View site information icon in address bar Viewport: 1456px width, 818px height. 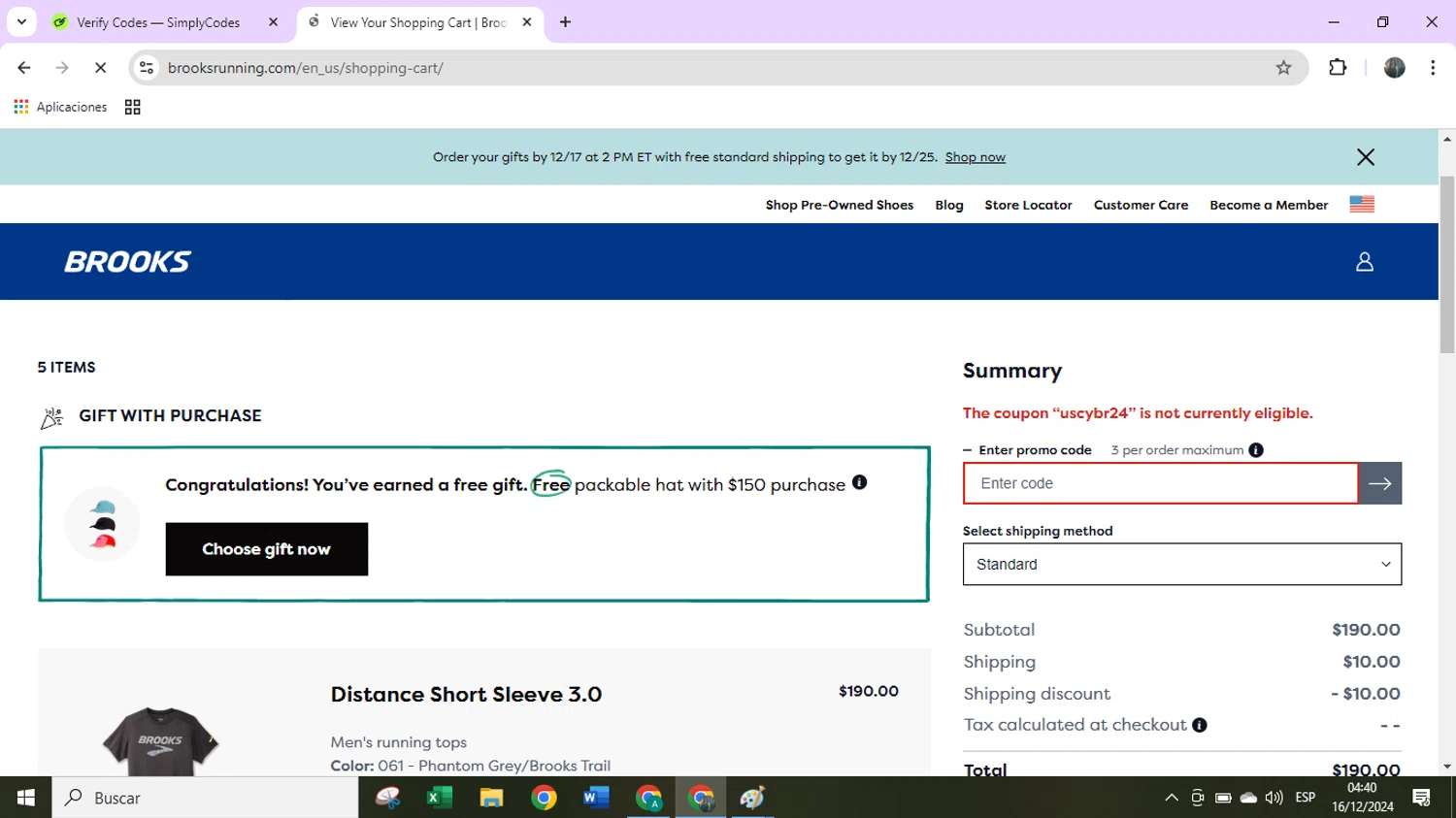click(147, 68)
